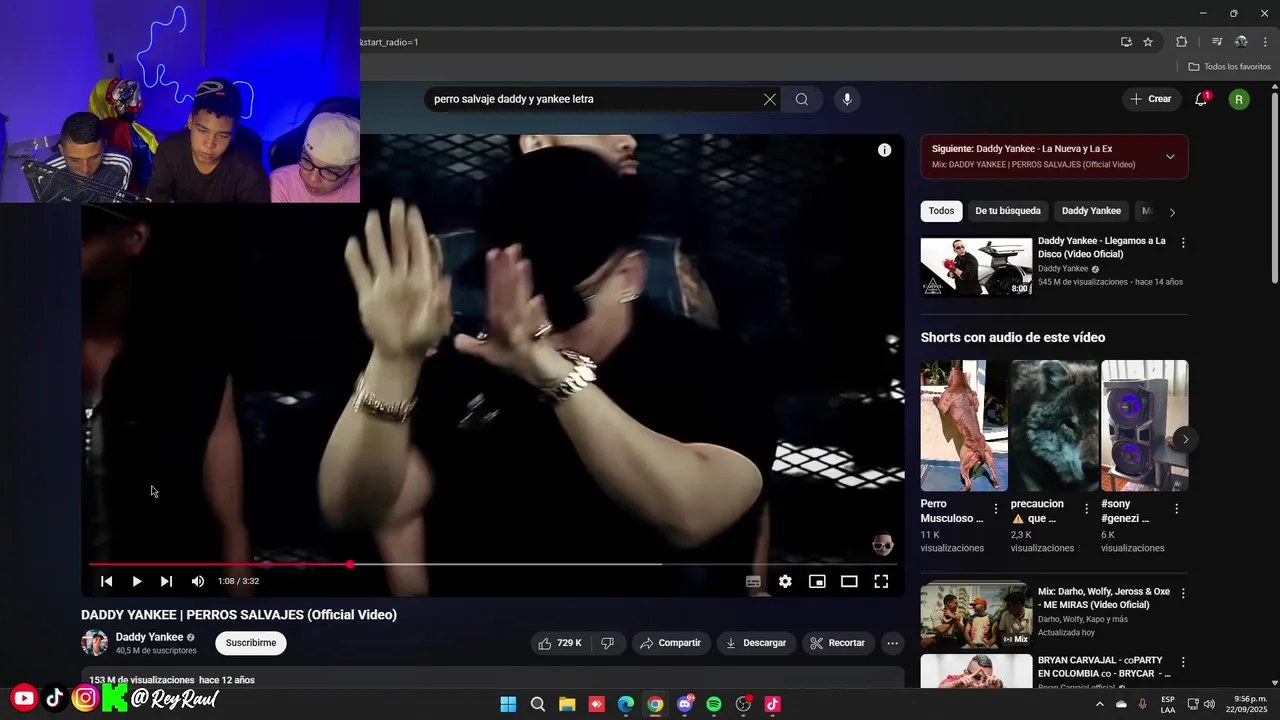Click the Suscribirme button
This screenshot has width=1280, height=720.
251,643
